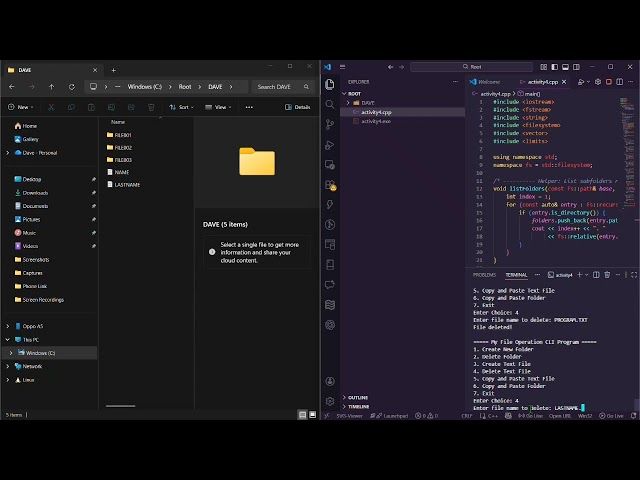Switch File Explorer to large thumbnails layout
Viewport: 640px width, 480px height.
[x=313, y=415]
